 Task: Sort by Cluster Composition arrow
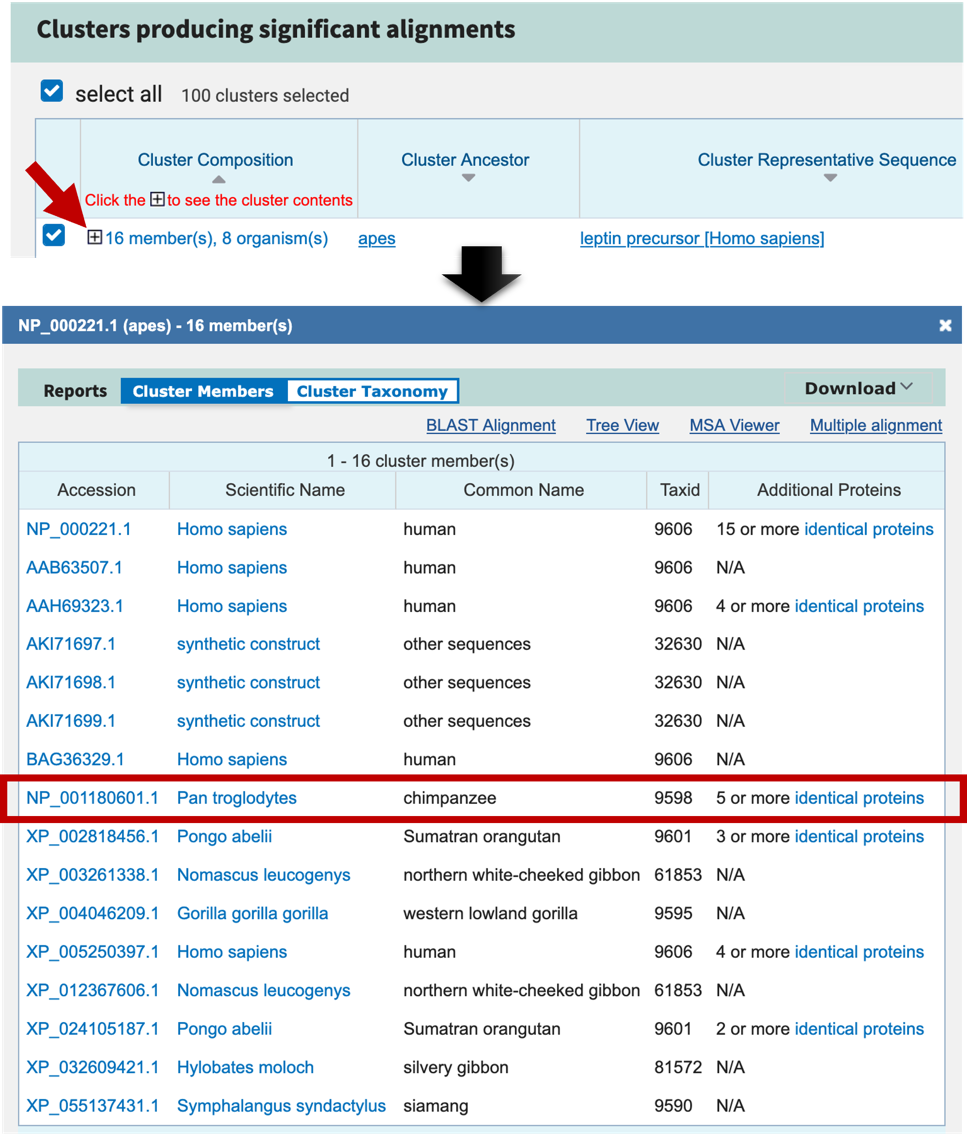(x=217, y=179)
